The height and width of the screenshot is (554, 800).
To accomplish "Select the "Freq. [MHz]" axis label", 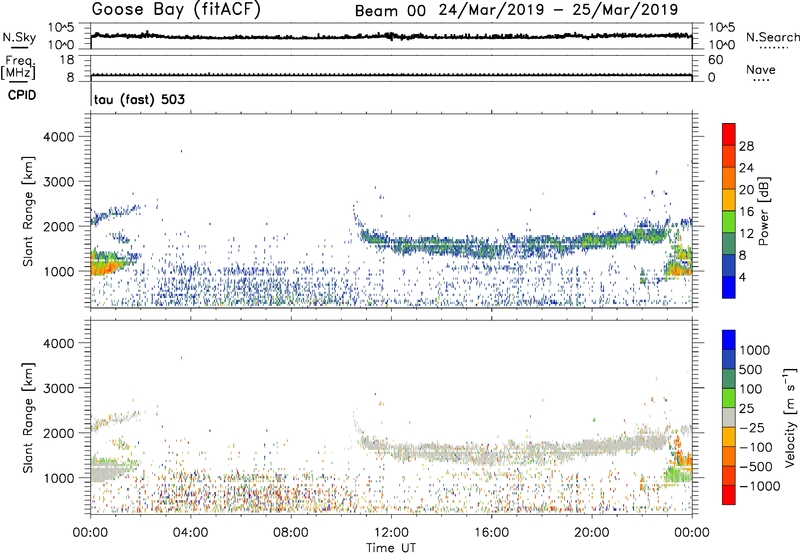I will [x=19, y=67].
